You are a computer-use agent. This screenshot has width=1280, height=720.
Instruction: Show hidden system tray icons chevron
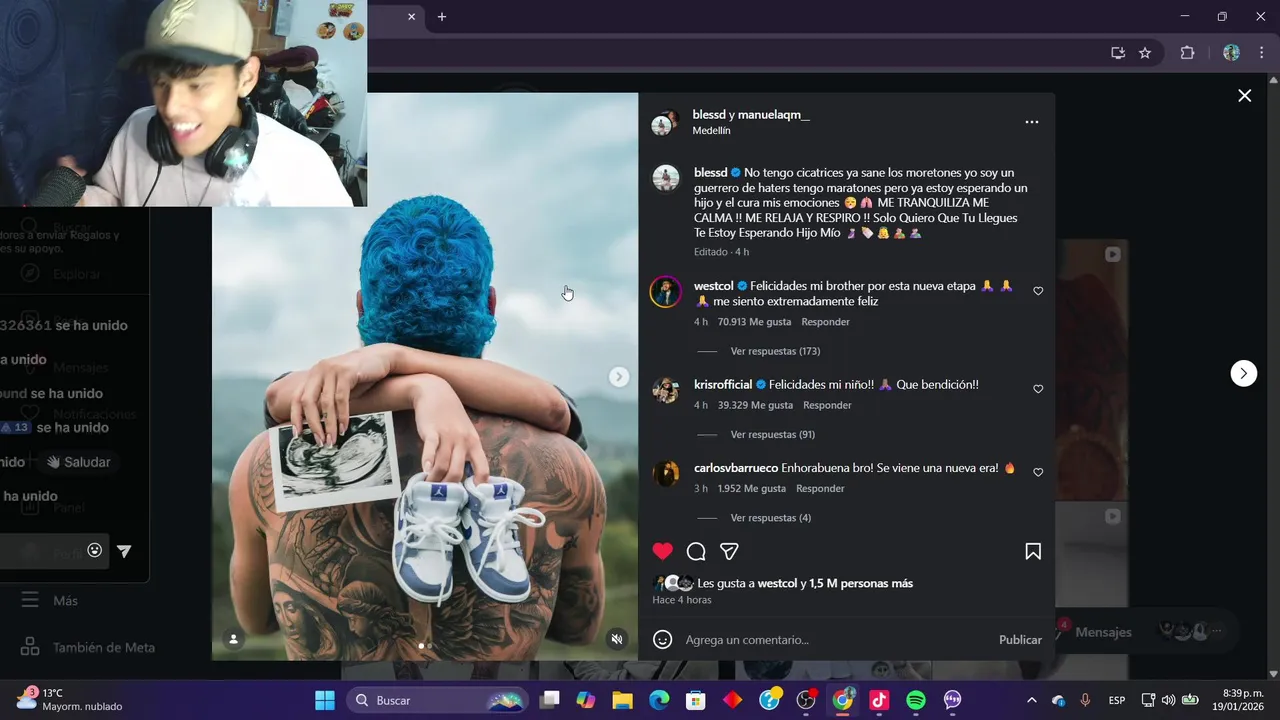tap(1032, 700)
